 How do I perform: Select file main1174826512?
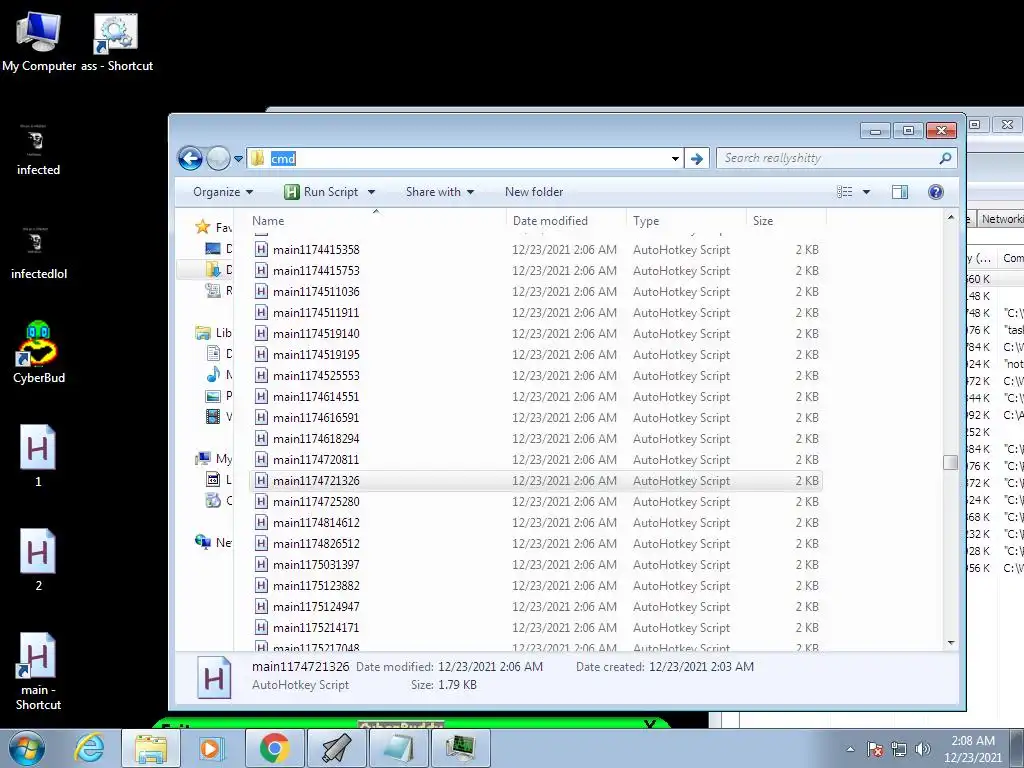pos(536,543)
